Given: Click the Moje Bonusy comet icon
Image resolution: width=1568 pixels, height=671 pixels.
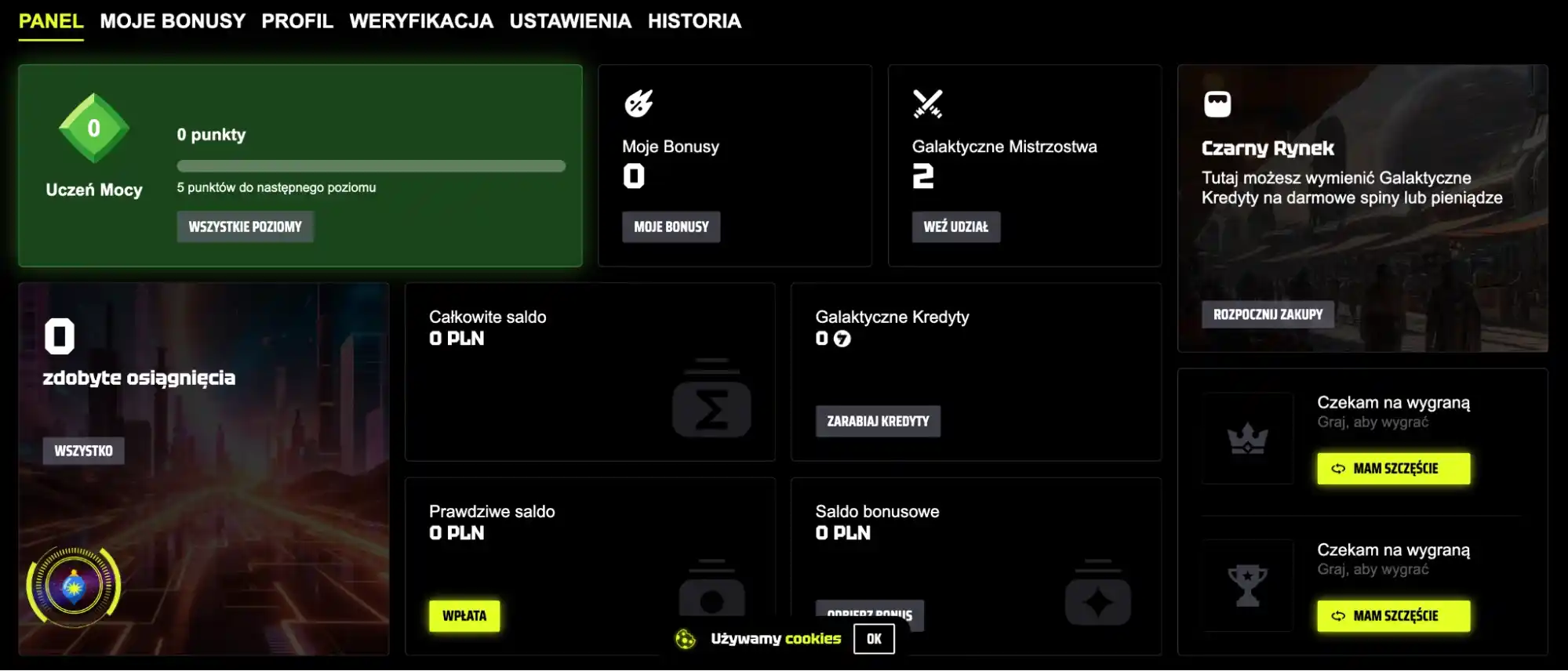Looking at the screenshot, I should [x=638, y=103].
